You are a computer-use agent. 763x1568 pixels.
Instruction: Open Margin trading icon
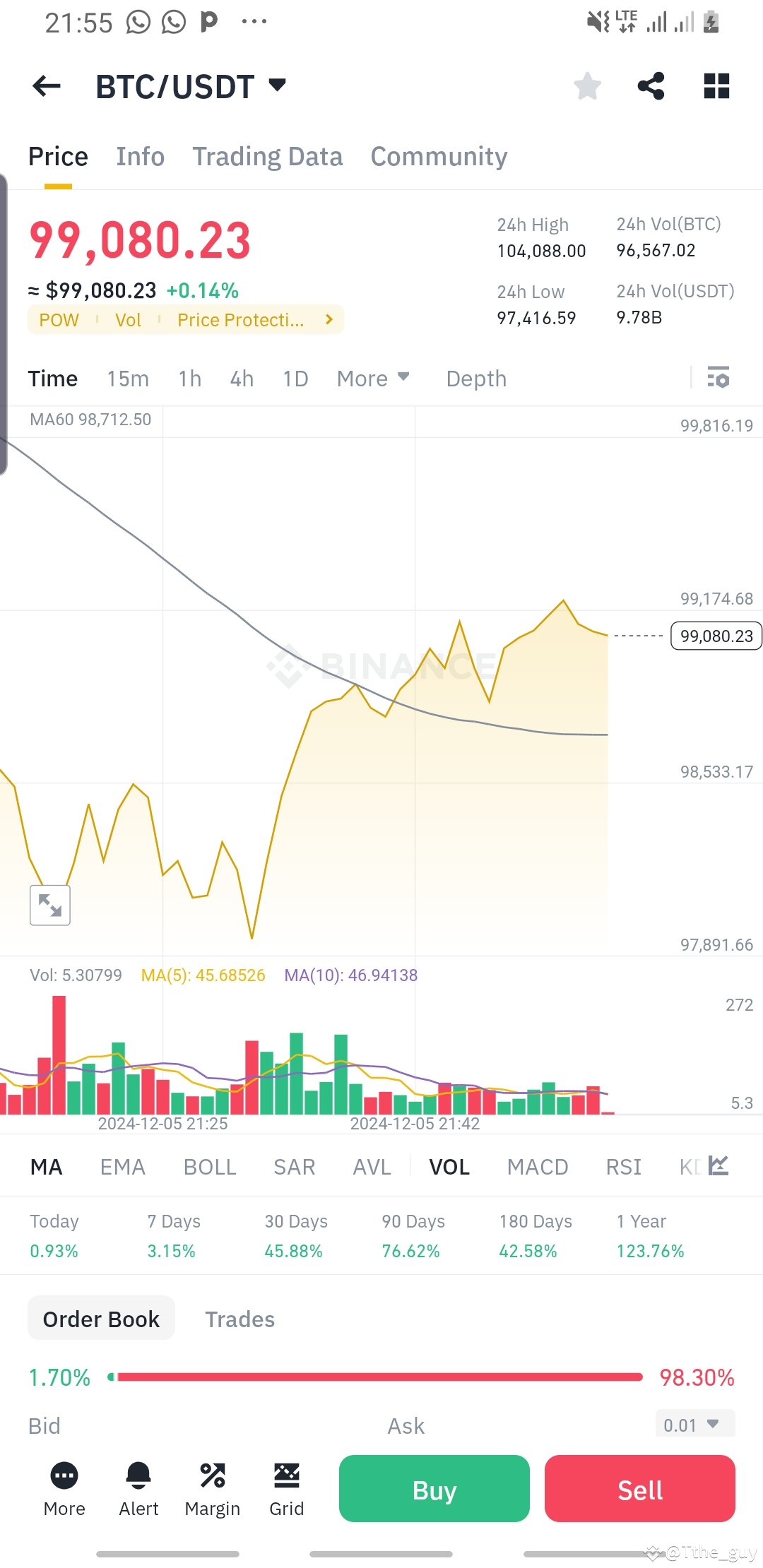pos(212,1488)
